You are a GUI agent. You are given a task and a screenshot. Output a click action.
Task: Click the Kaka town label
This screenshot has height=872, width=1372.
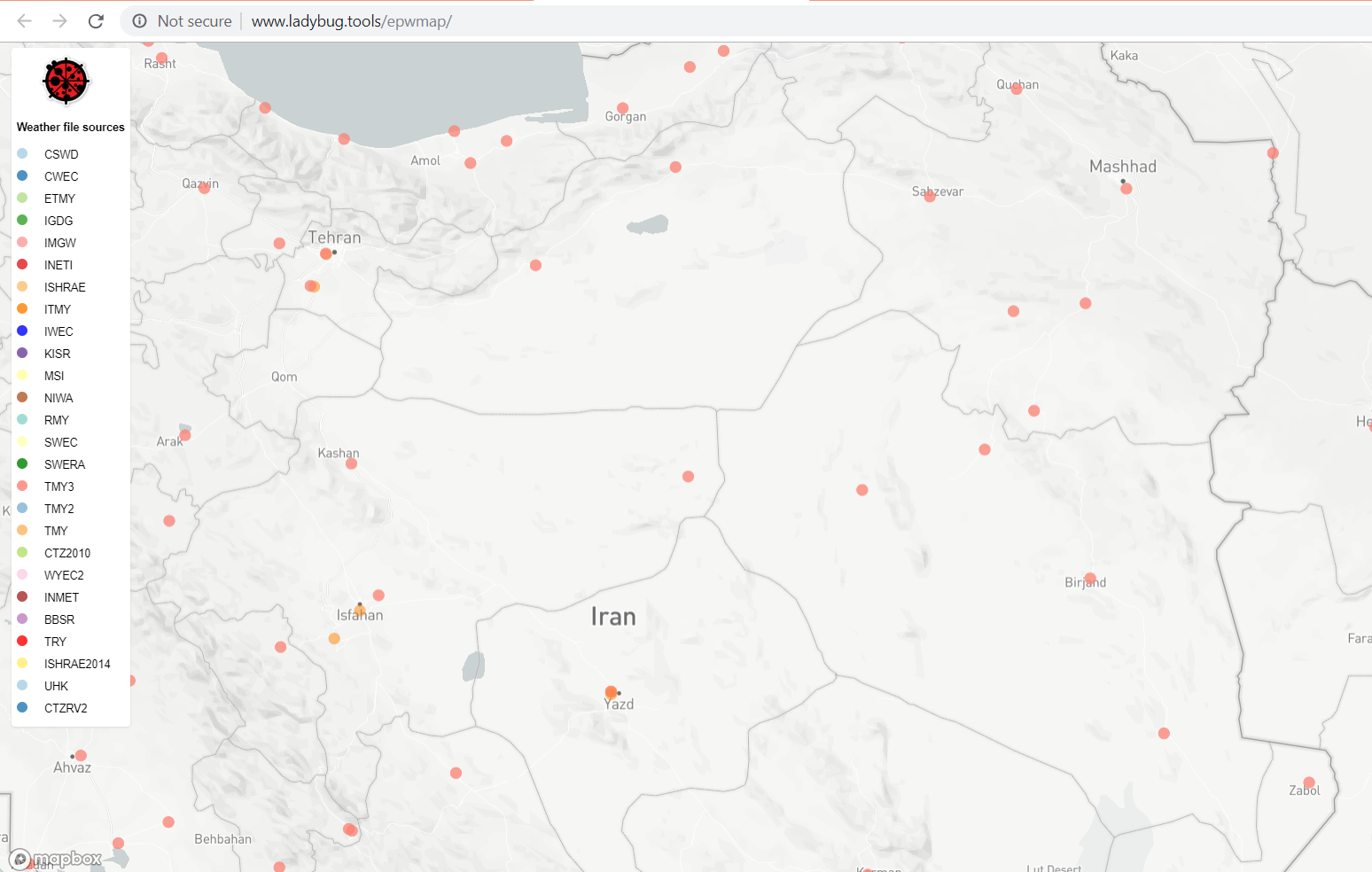click(1125, 55)
